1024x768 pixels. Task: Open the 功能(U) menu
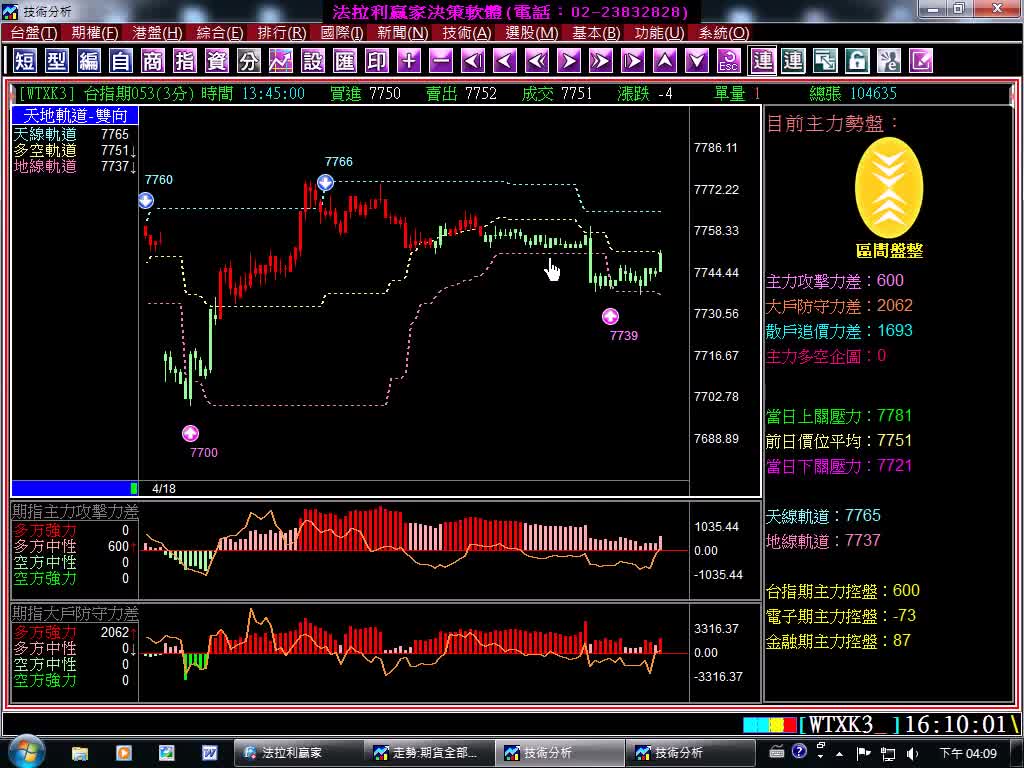tap(660, 33)
